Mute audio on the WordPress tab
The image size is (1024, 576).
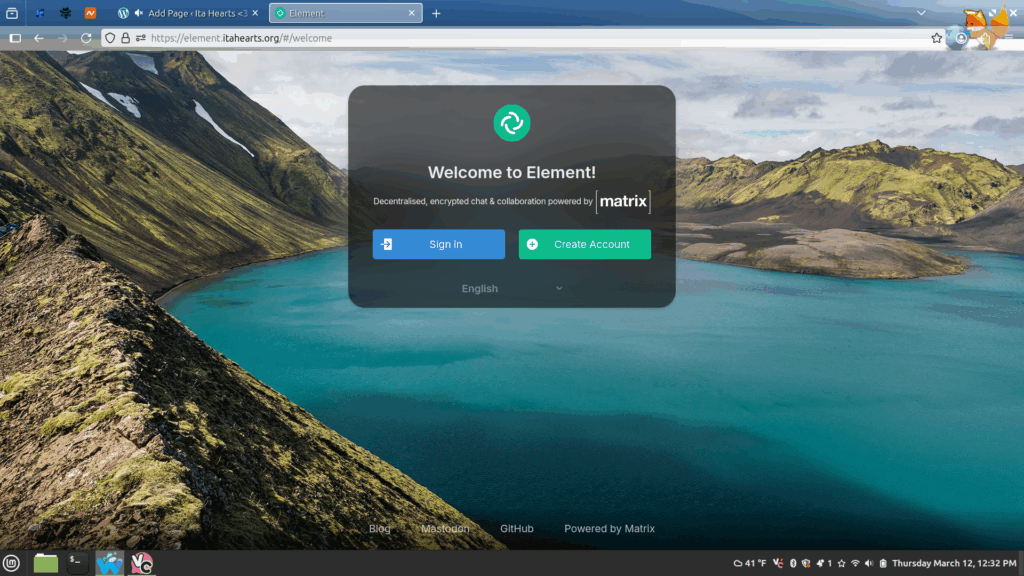tap(138, 13)
